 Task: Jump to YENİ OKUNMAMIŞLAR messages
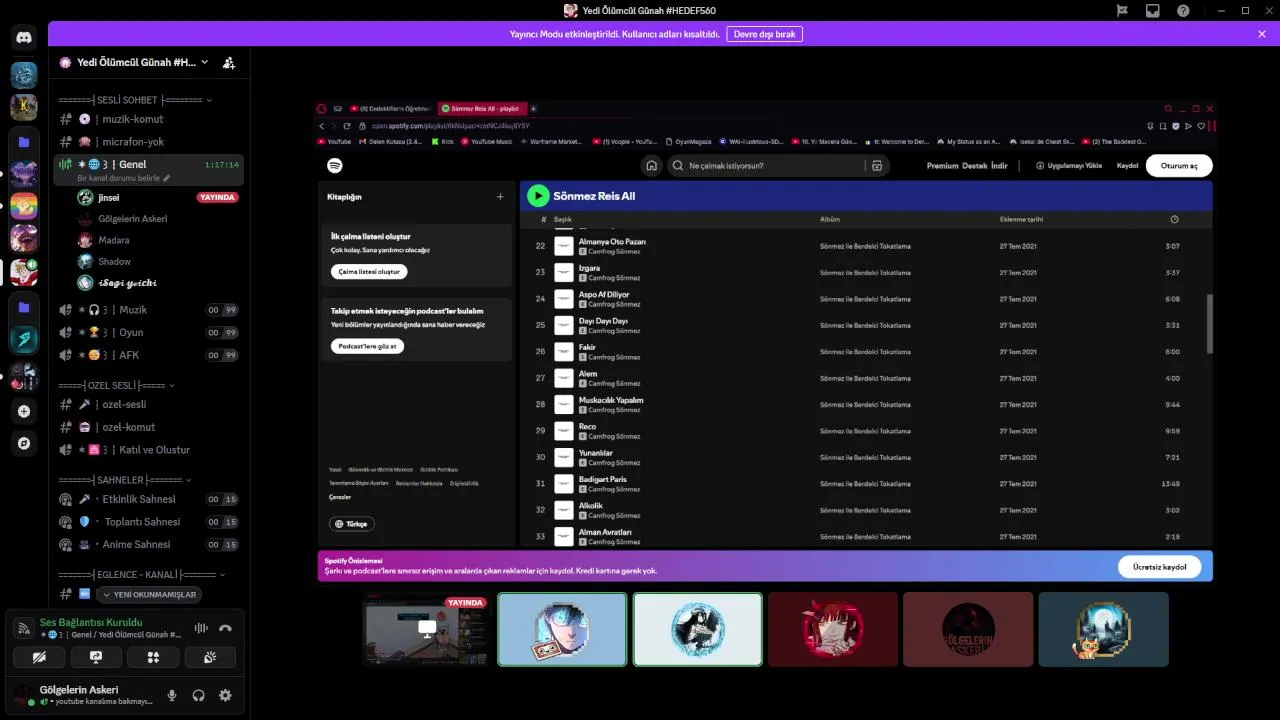147,594
